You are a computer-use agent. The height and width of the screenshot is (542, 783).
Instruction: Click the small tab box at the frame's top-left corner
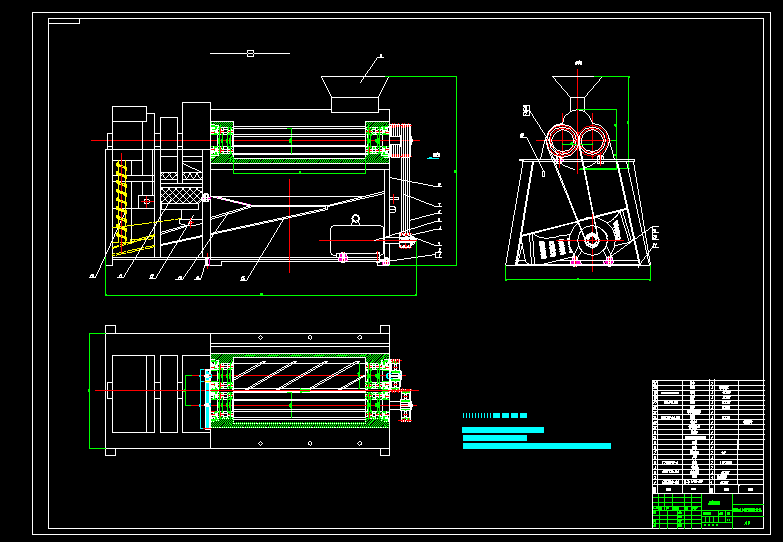[x=64, y=21]
